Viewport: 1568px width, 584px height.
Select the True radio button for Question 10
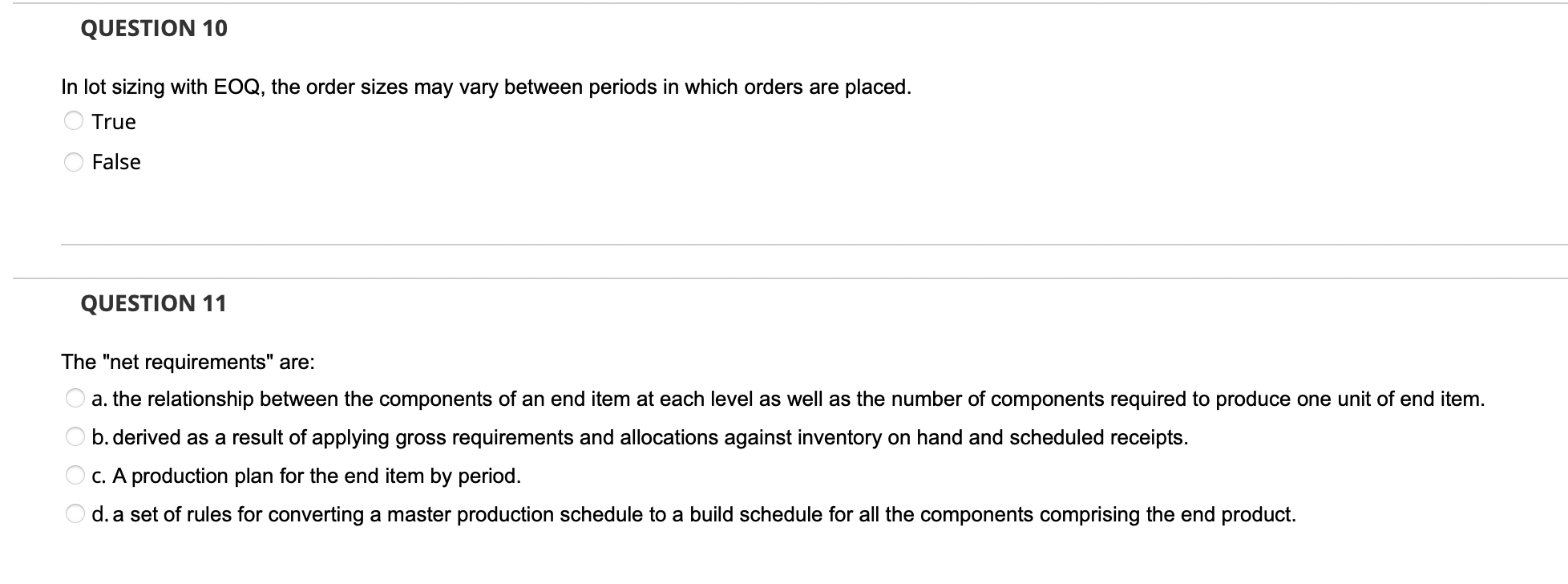tap(75, 121)
